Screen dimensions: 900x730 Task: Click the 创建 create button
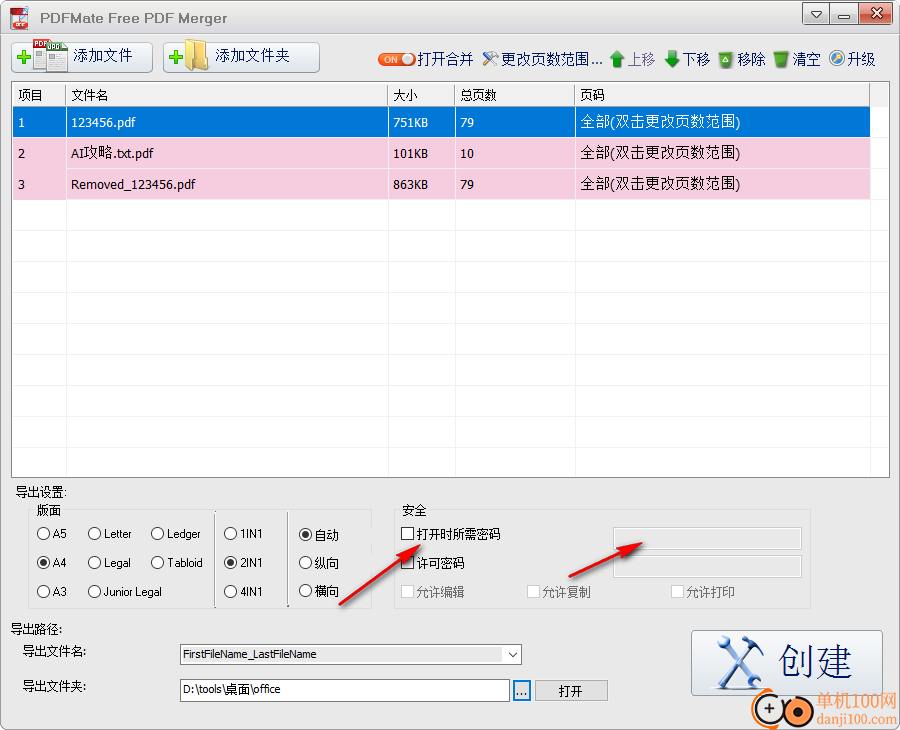tap(786, 663)
